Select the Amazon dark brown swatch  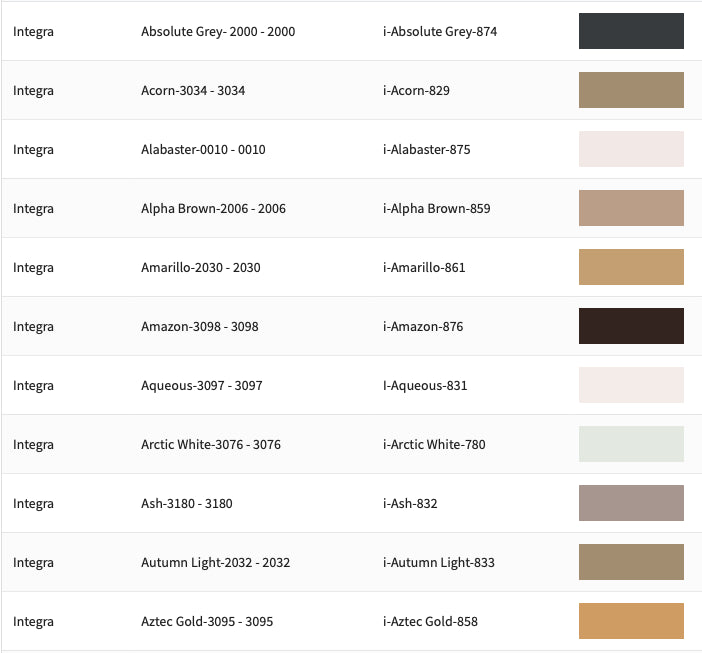(631, 326)
